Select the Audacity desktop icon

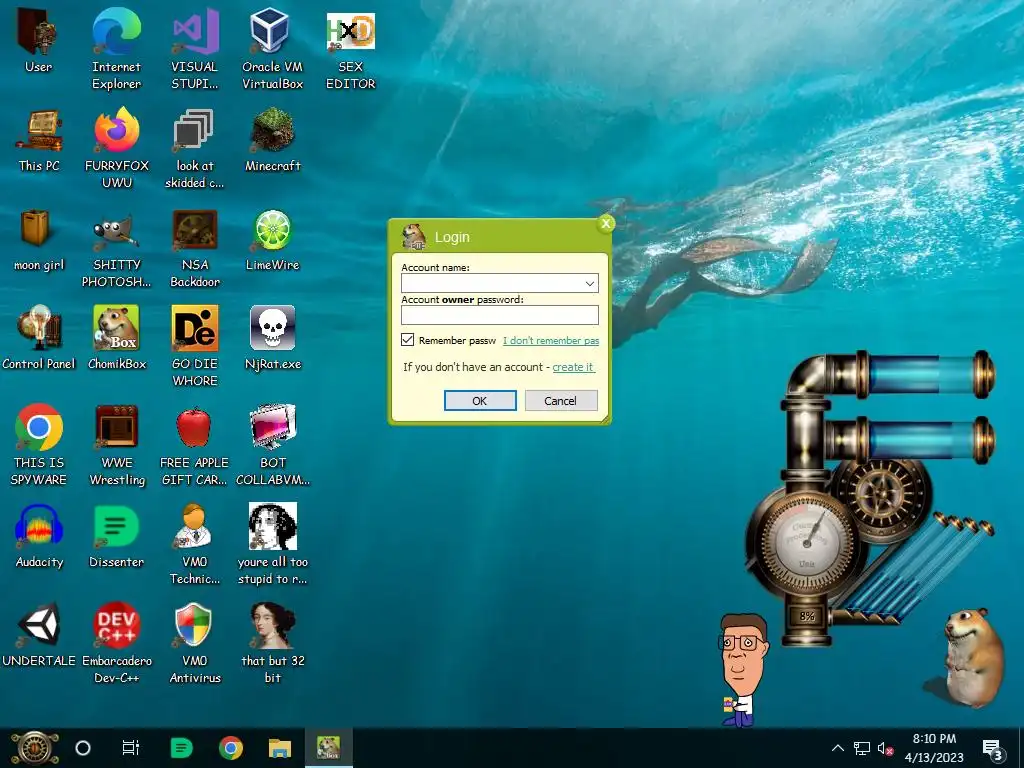coord(39,536)
